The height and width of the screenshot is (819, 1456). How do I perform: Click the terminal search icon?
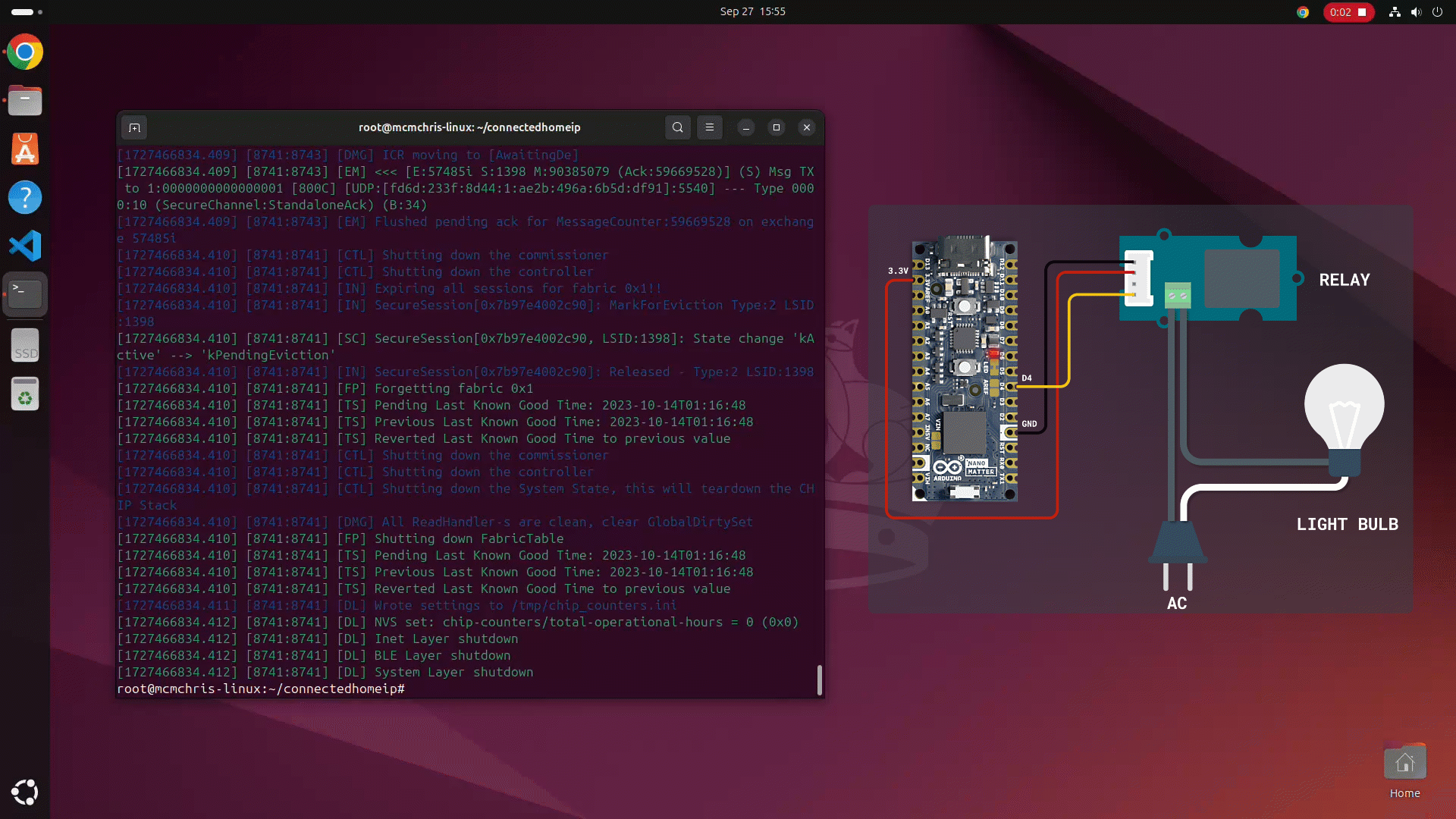(677, 127)
